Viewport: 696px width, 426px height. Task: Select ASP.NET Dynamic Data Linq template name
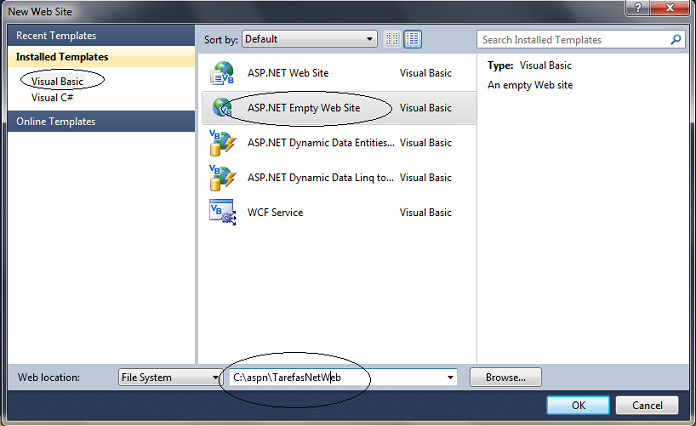point(320,178)
